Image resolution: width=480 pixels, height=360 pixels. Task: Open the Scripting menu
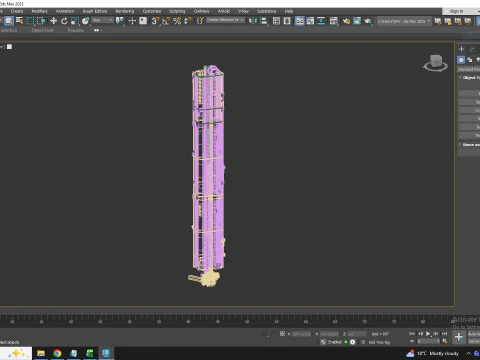177,11
